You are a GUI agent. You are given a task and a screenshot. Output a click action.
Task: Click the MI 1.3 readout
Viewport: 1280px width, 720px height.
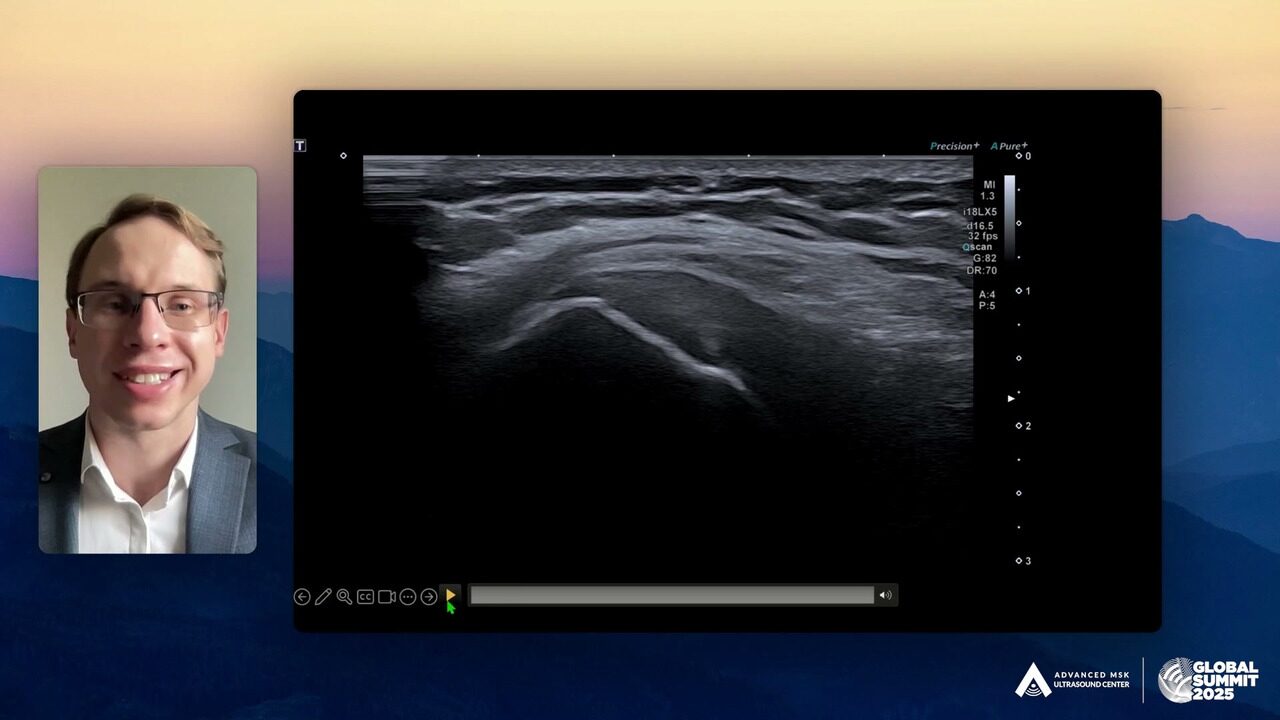coord(988,190)
